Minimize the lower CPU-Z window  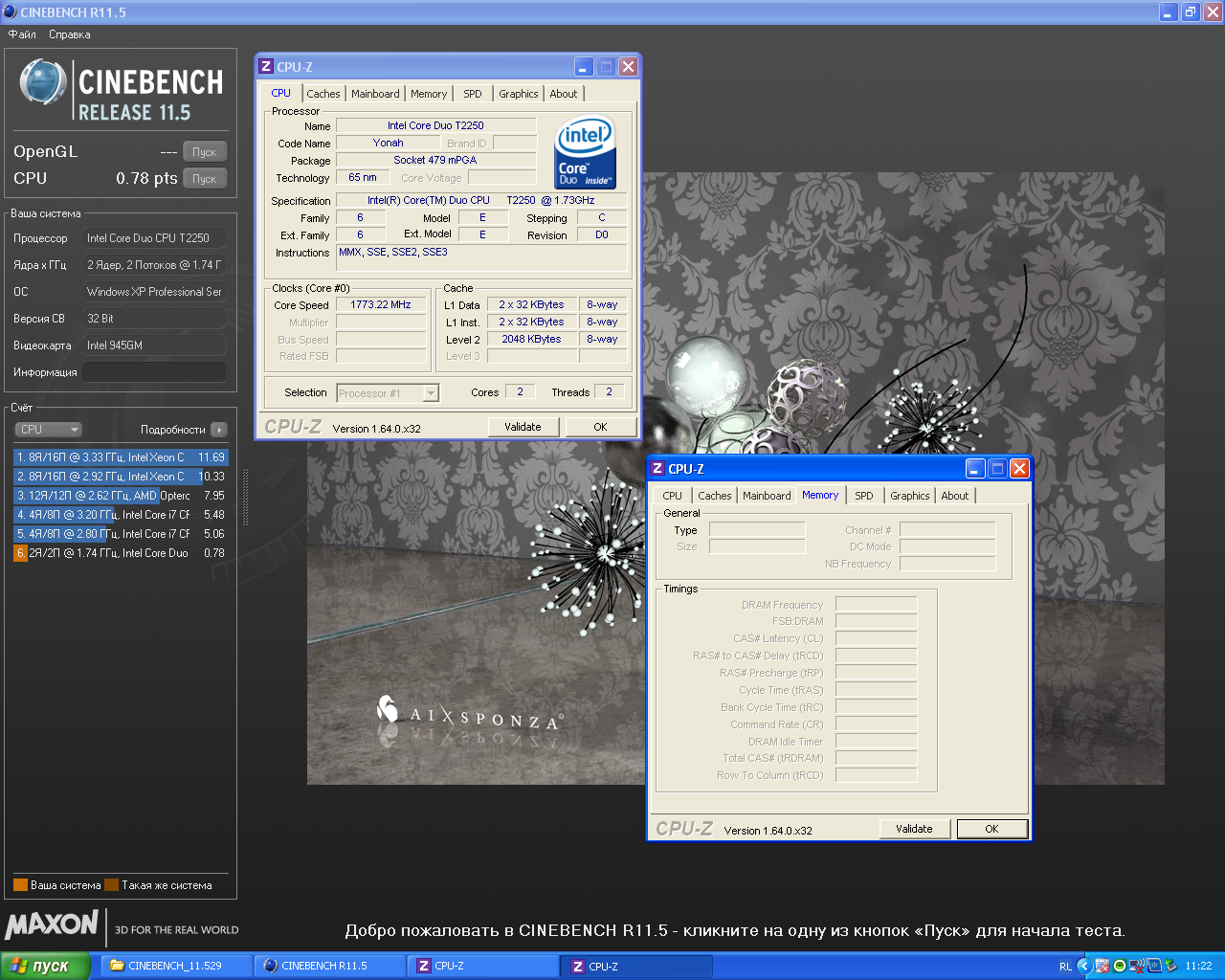tap(975, 469)
